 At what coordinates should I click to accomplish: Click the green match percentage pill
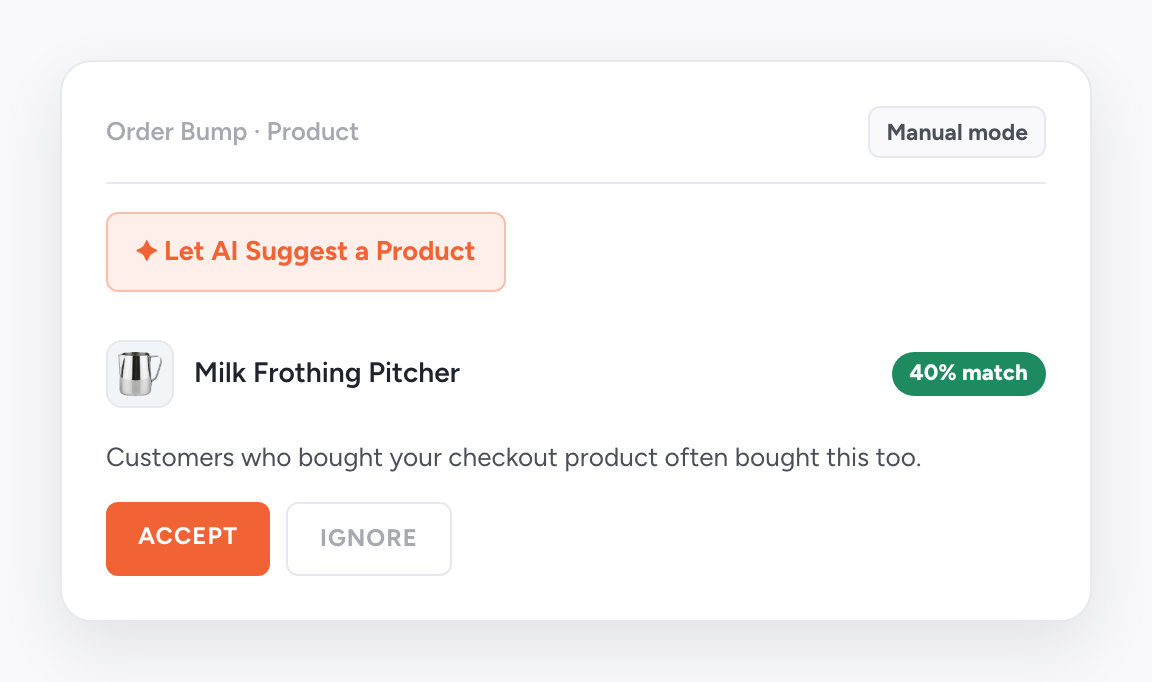(x=968, y=373)
